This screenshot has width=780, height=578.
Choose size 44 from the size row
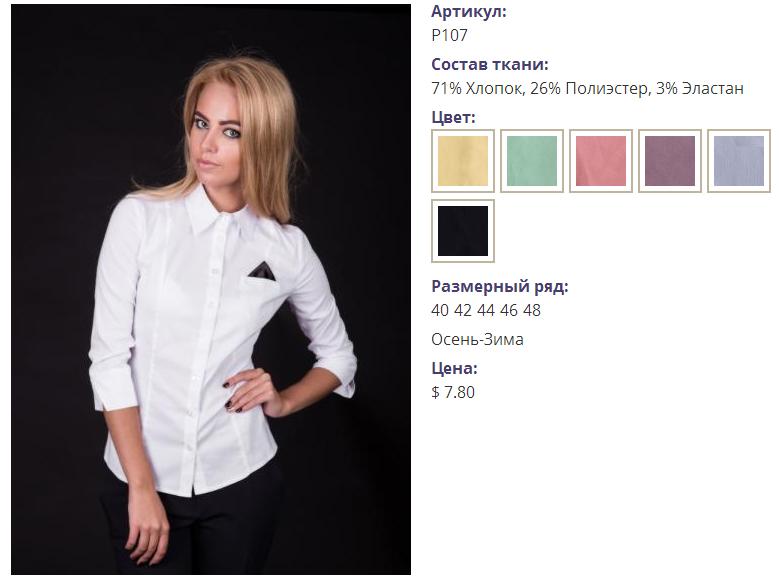pyautogui.click(x=486, y=310)
